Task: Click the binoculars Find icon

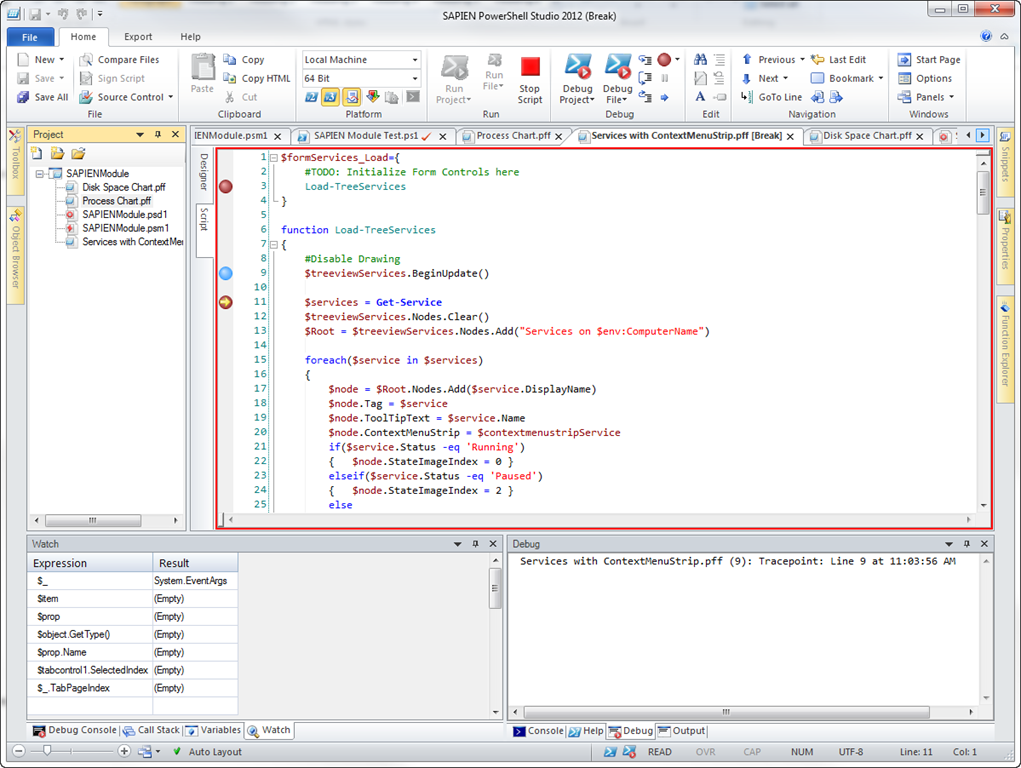Action: click(700, 59)
